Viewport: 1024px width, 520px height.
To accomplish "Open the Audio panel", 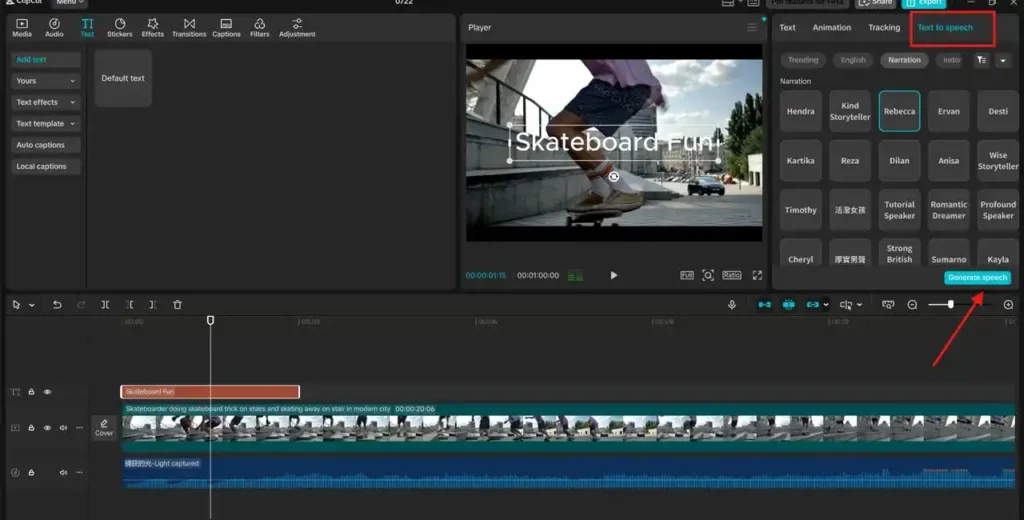I will 54,27.
